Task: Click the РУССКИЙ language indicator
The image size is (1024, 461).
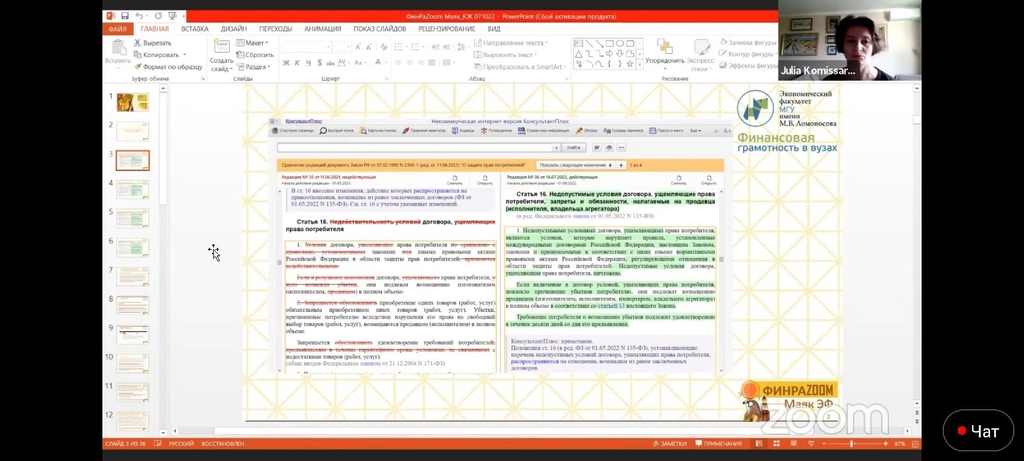Action: (x=181, y=444)
